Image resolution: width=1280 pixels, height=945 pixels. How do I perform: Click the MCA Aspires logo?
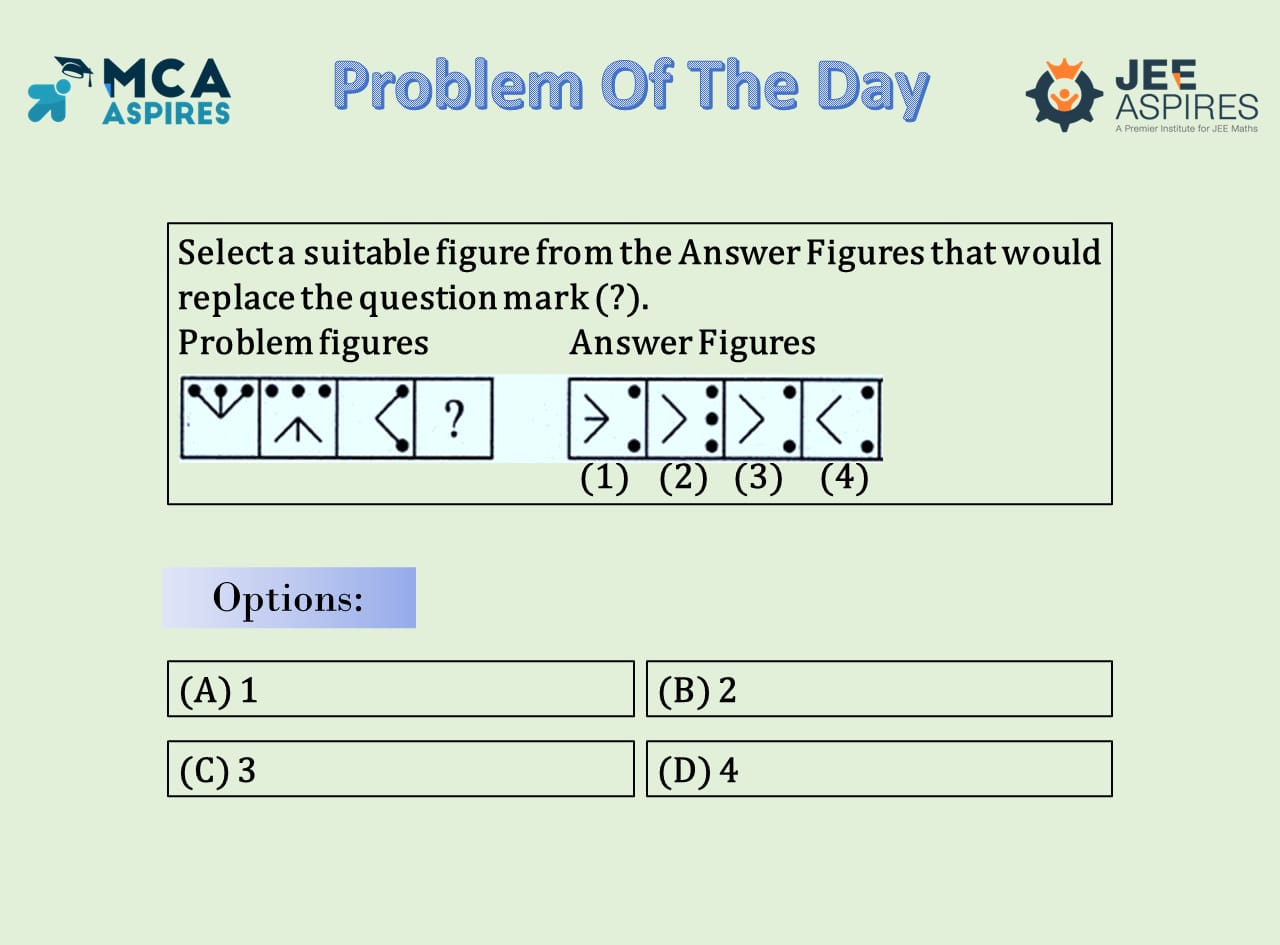tap(130, 90)
